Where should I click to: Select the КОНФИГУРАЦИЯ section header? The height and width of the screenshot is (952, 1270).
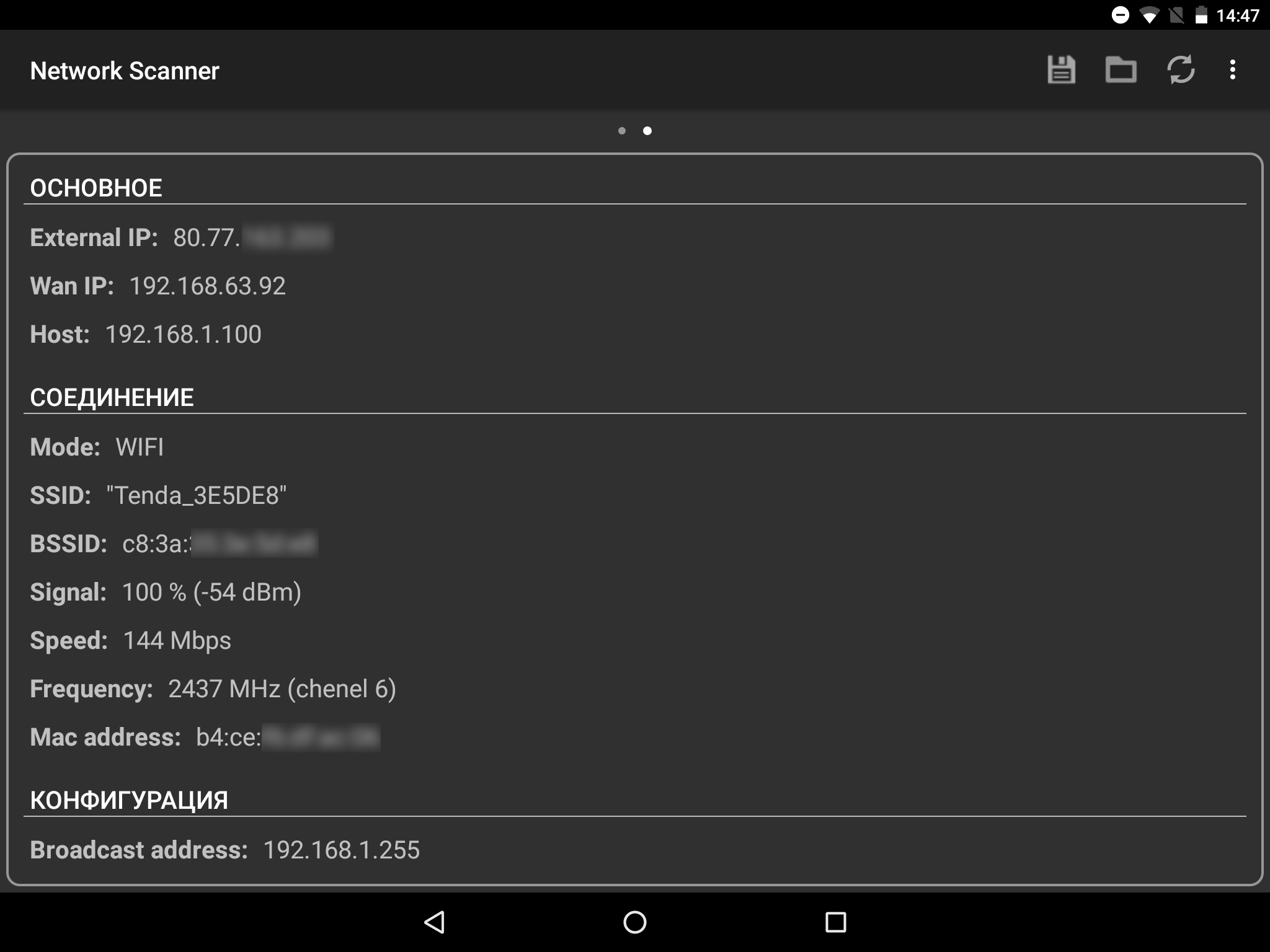[129, 800]
